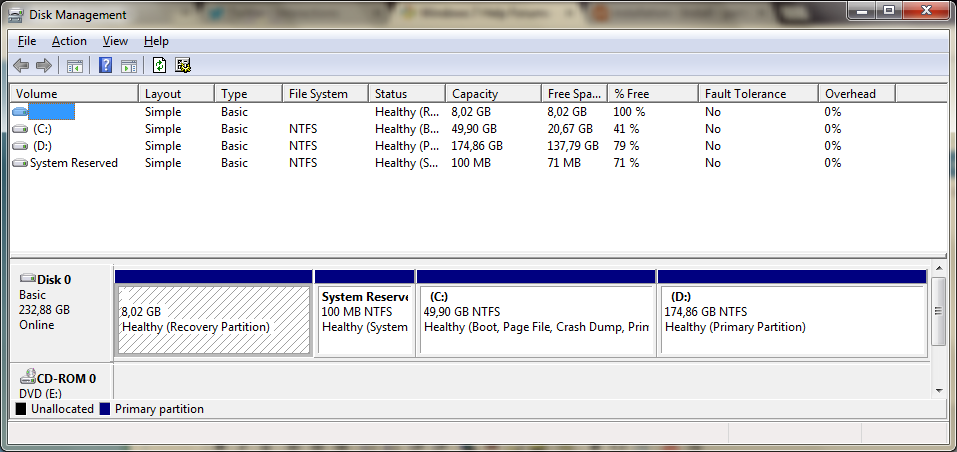Viewport: 957px width, 452px height.
Task: Click the blue Primary partition legend swatch
Action: pyautogui.click(x=104, y=409)
